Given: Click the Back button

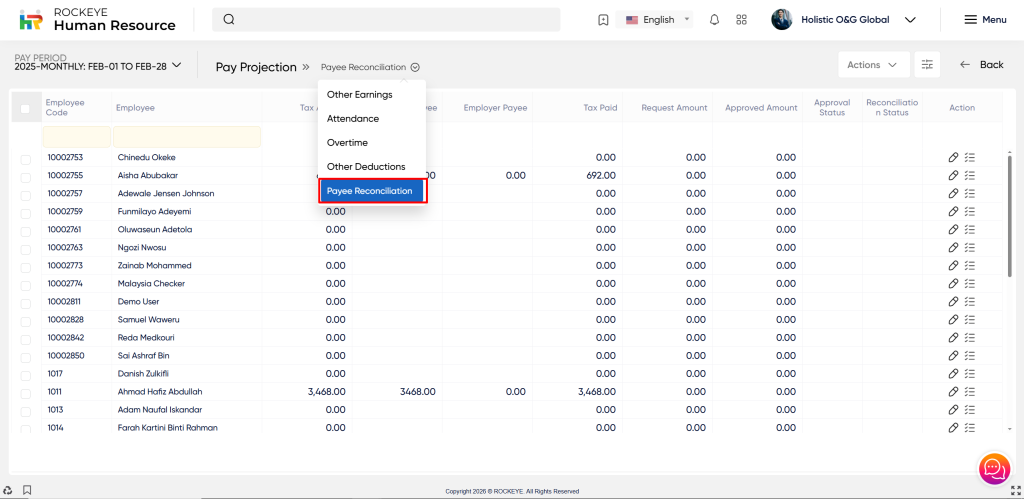Looking at the screenshot, I should point(981,65).
